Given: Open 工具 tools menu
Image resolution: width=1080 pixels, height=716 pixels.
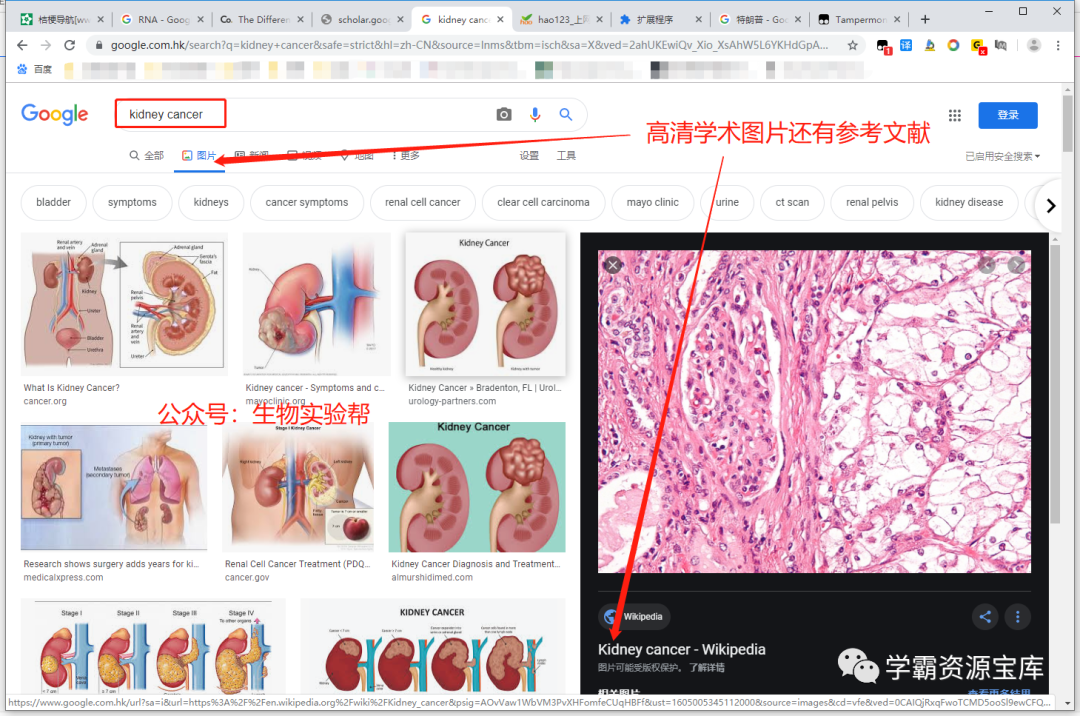Looking at the screenshot, I should [566, 156].
